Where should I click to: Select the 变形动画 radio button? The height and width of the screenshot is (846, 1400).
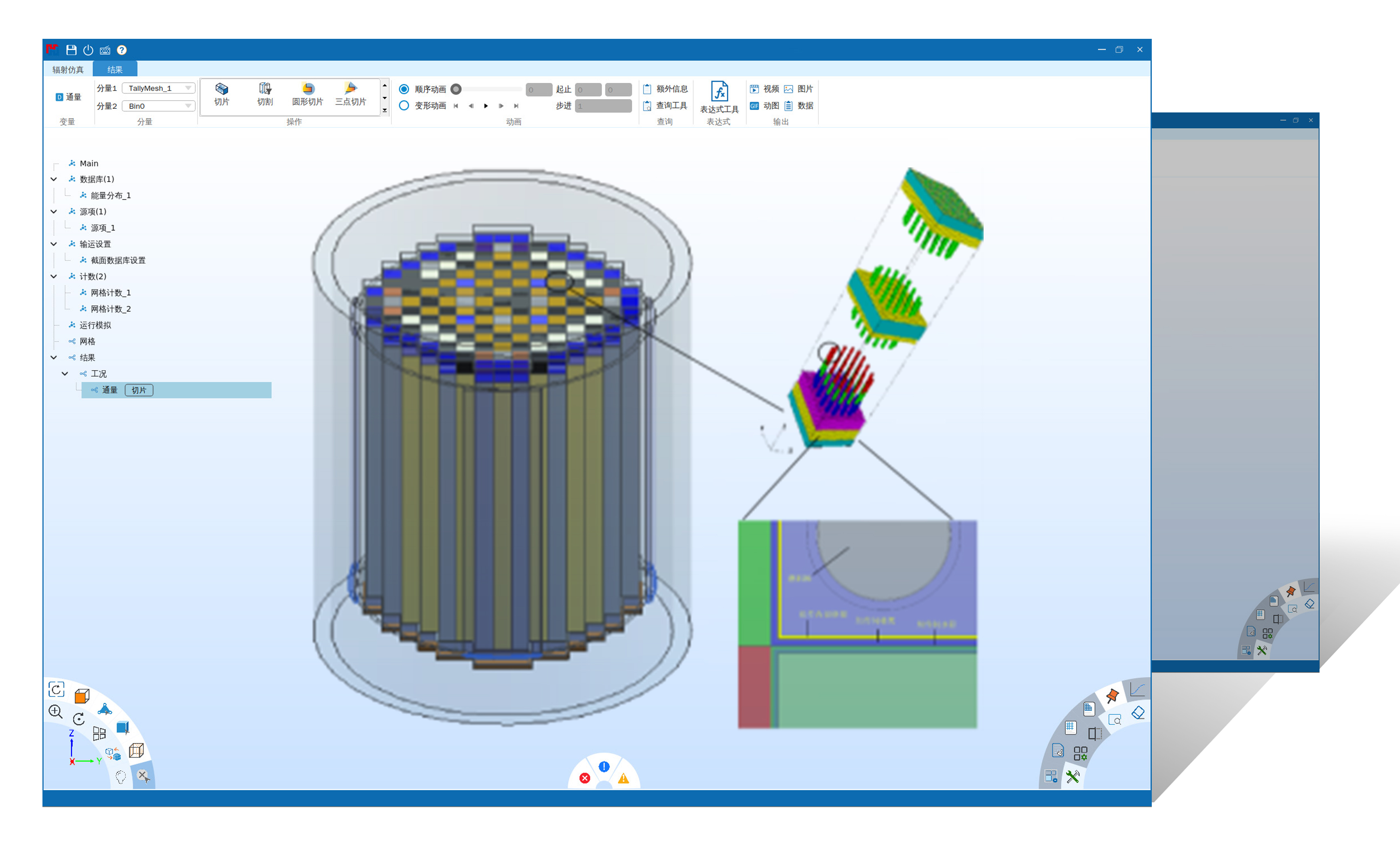click(404, 106)
